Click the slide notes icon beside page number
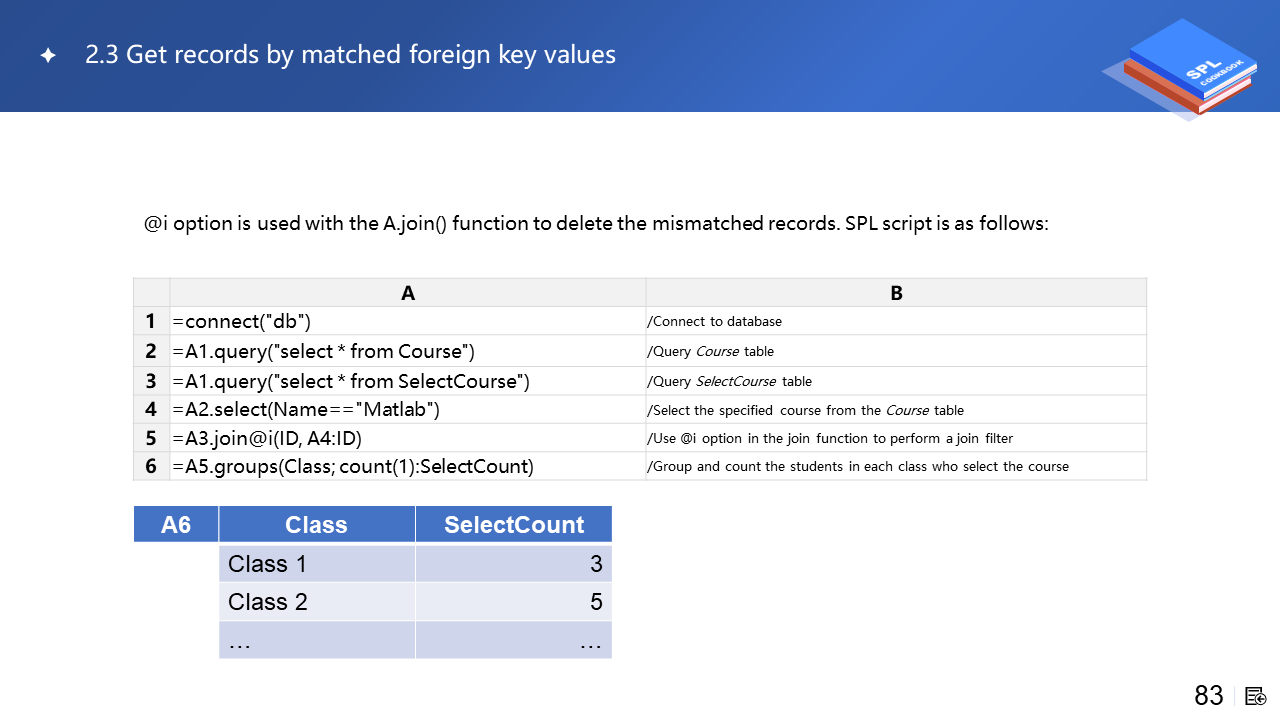1280x720 pixels. tap(1256, 696)
